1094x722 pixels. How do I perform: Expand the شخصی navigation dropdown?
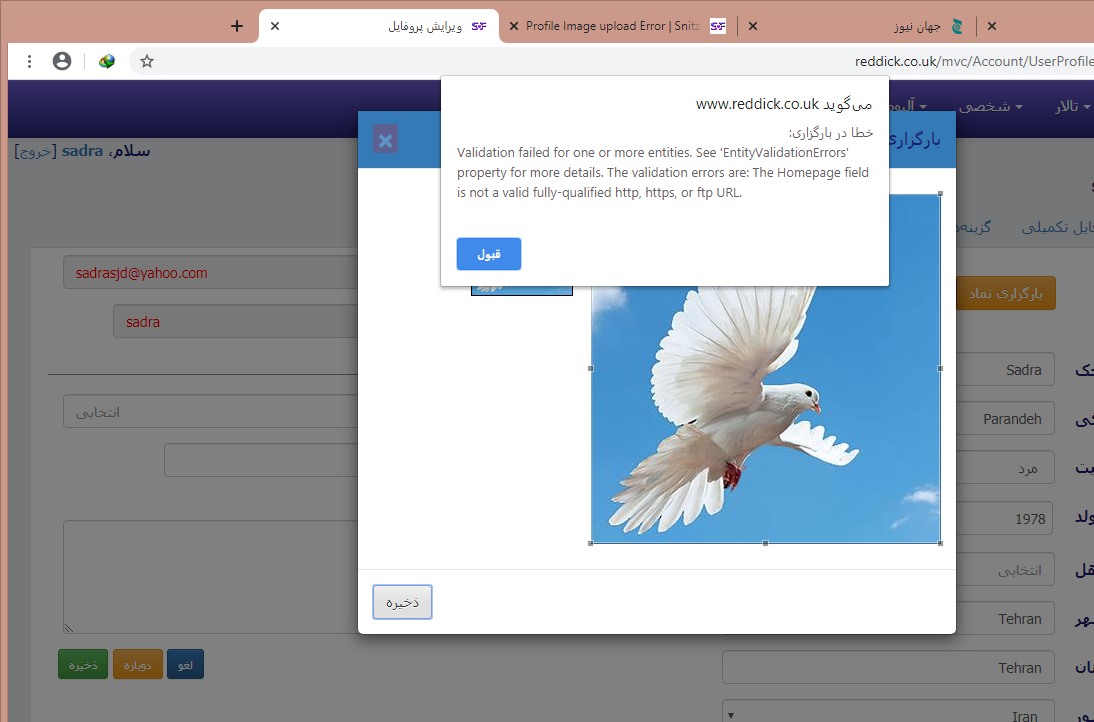pyautogui.click(x=990, y=106)
